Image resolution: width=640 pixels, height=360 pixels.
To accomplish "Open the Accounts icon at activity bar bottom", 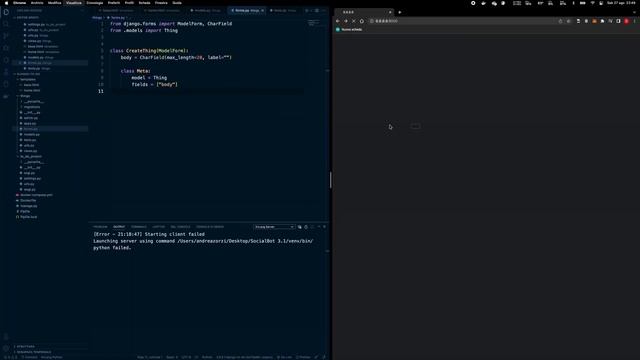I will pyautogui.click(x=6, y=337).
